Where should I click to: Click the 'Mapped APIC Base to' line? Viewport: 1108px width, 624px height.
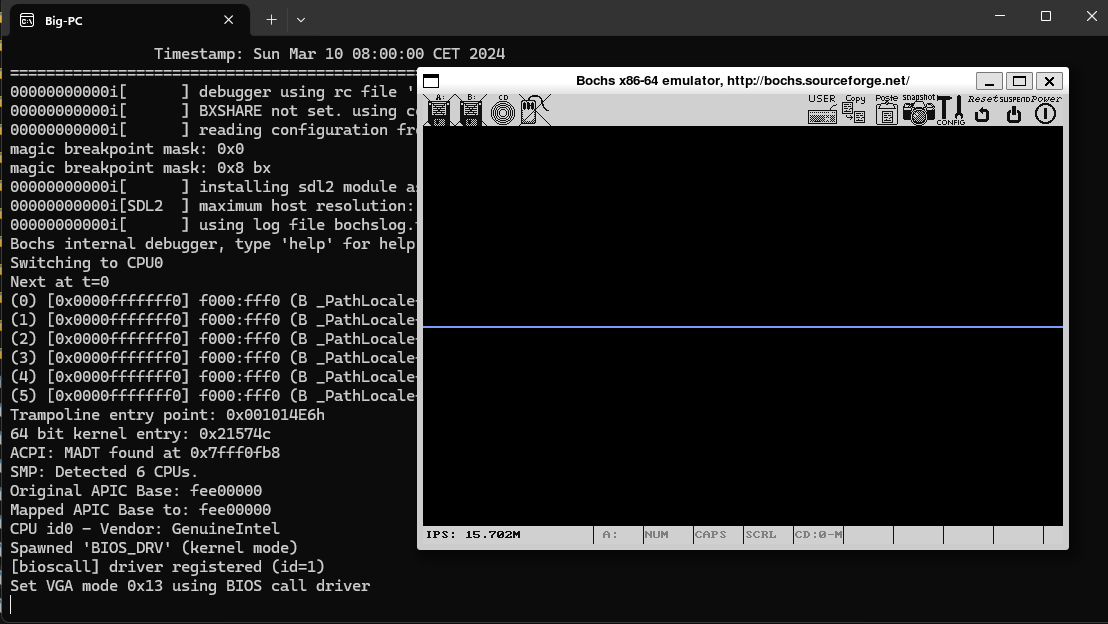(x=141, y=510)
